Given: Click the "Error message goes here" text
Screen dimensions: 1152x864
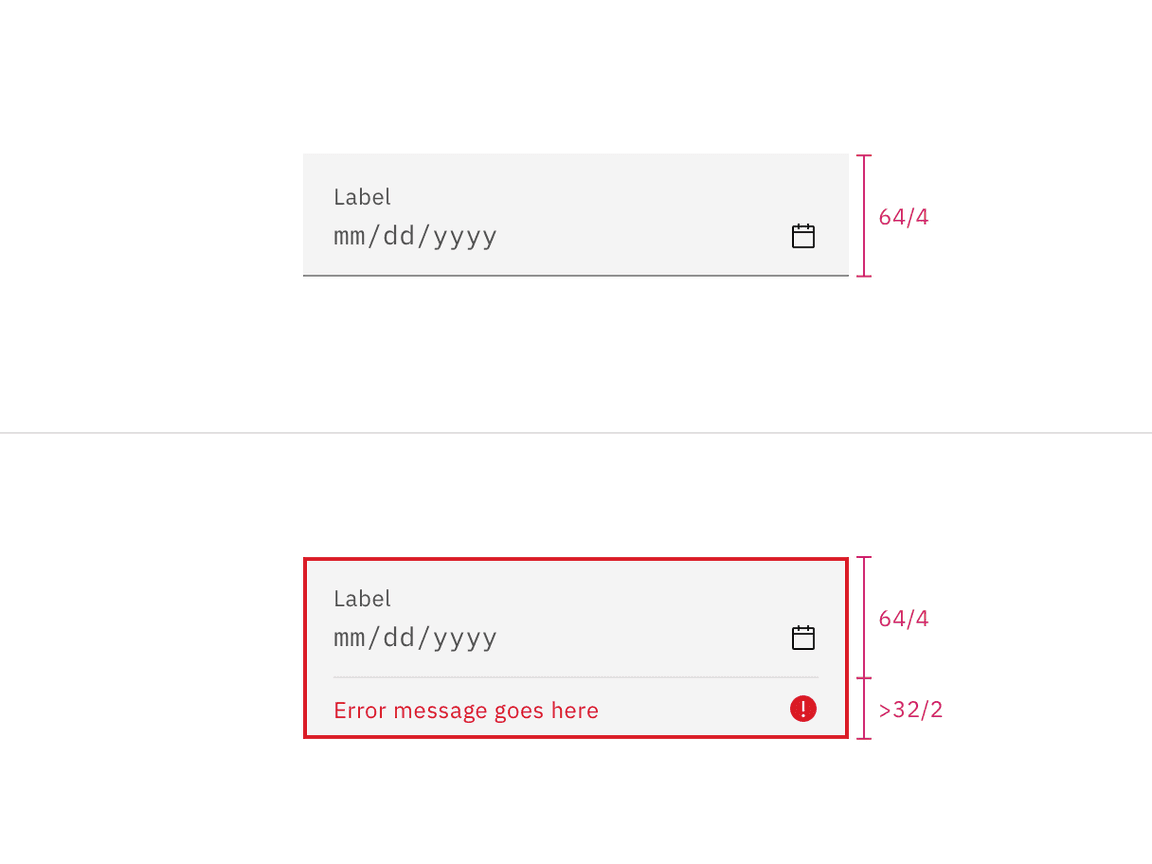Looking at the screenshot, I should 466,711.
